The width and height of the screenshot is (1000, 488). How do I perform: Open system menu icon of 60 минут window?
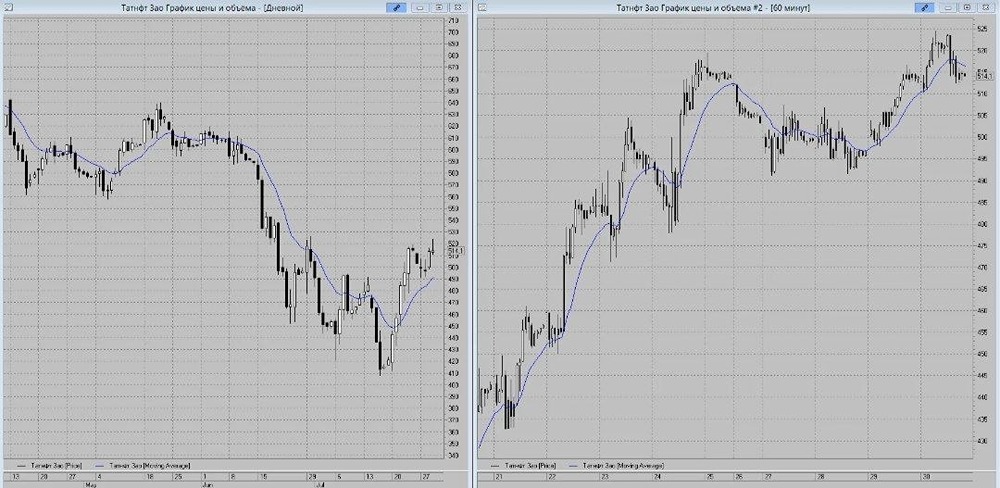point(482,7)
